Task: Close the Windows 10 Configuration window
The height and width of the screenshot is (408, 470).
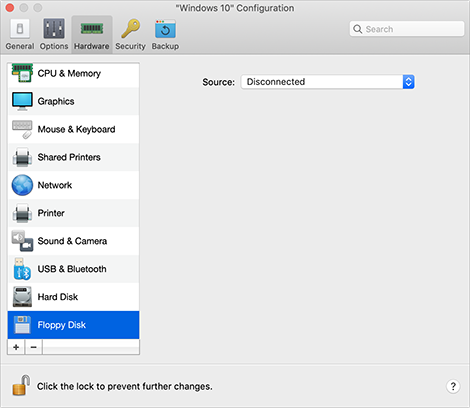Action: coord(10,7)
